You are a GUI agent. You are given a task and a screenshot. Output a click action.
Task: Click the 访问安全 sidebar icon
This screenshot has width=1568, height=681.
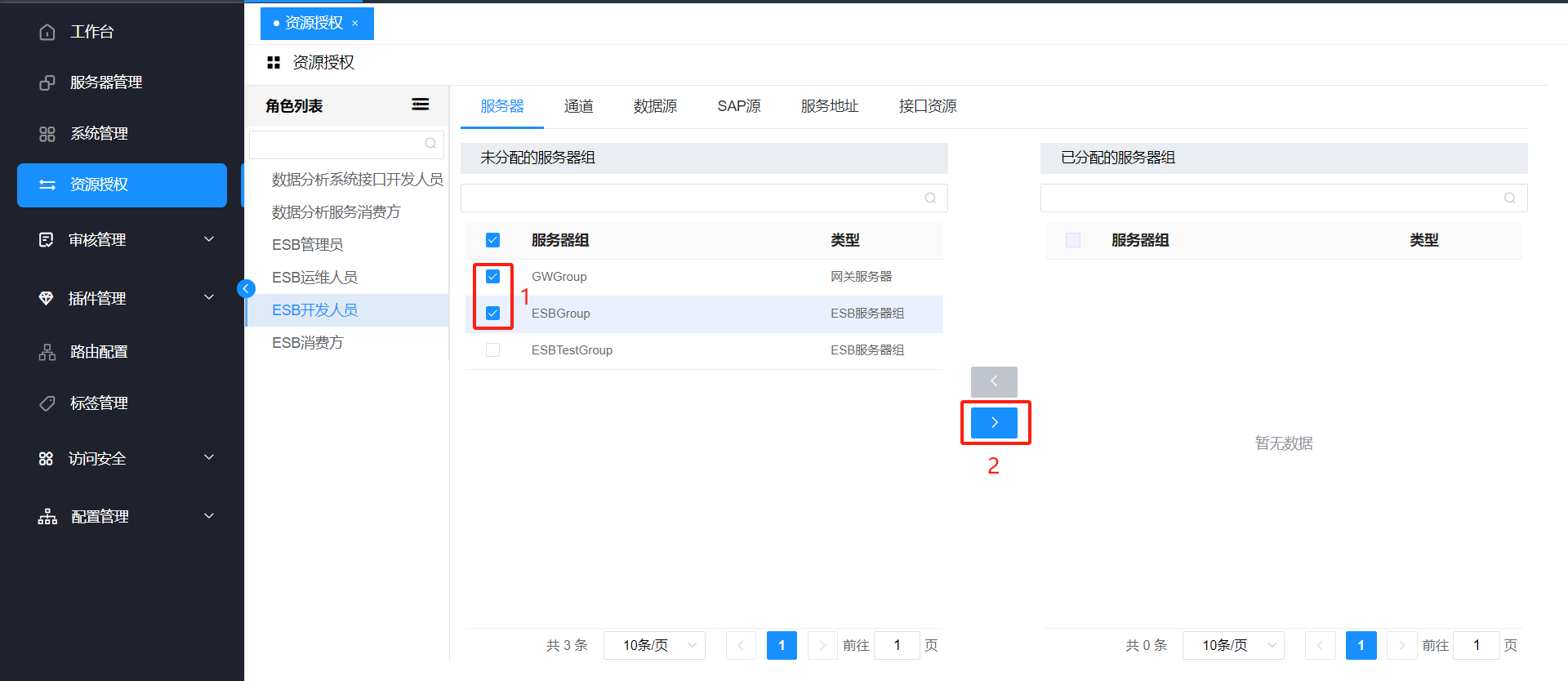coord(46,458)
